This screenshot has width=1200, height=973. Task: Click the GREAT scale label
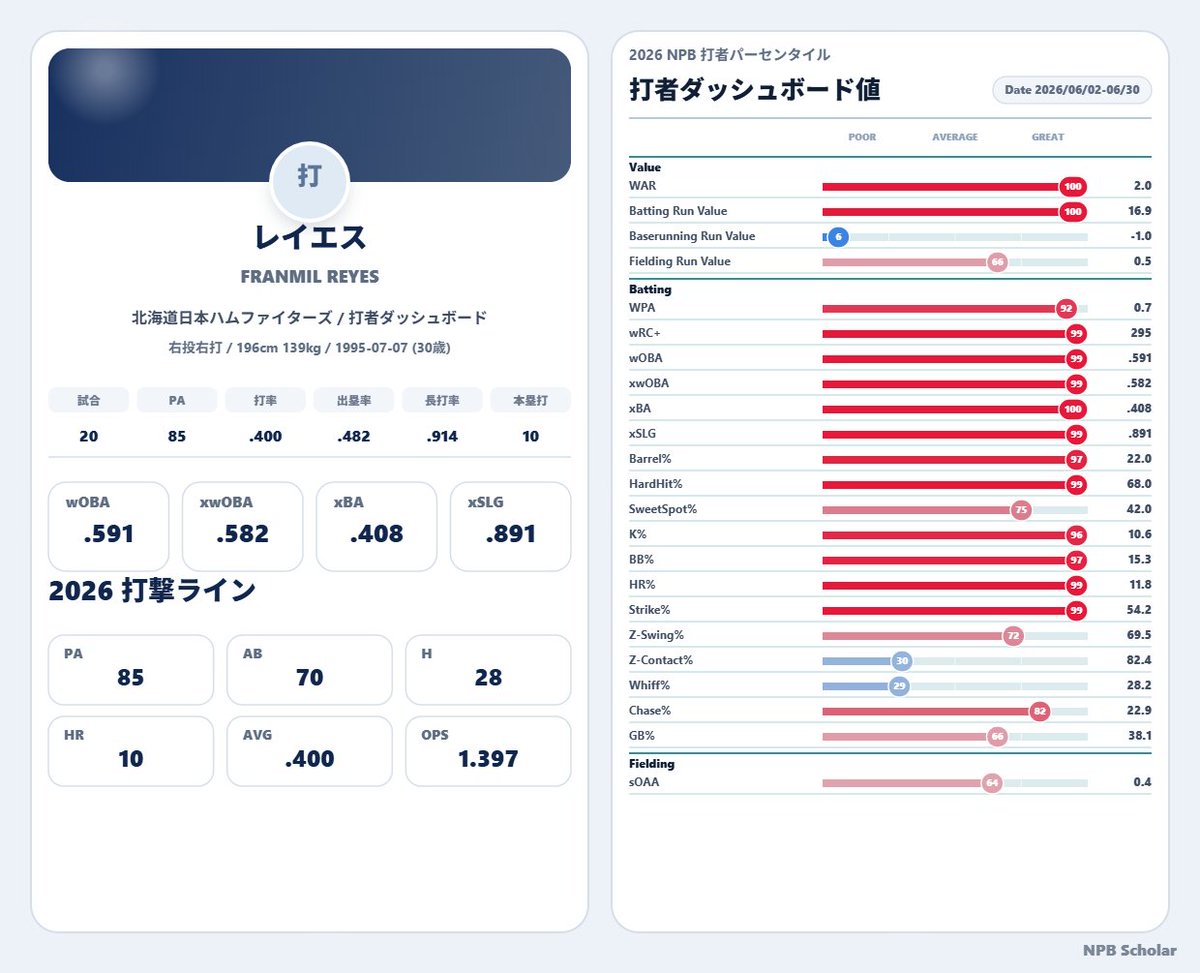tap(1048, 137)
